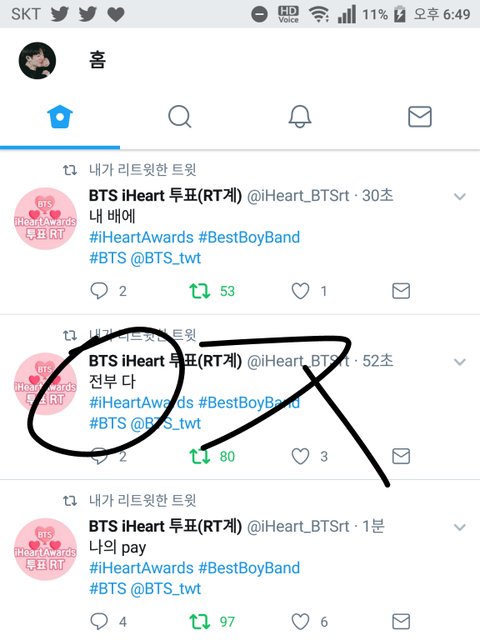
Task: Open the notifications bell tab
Action: [x=300, y=117]
